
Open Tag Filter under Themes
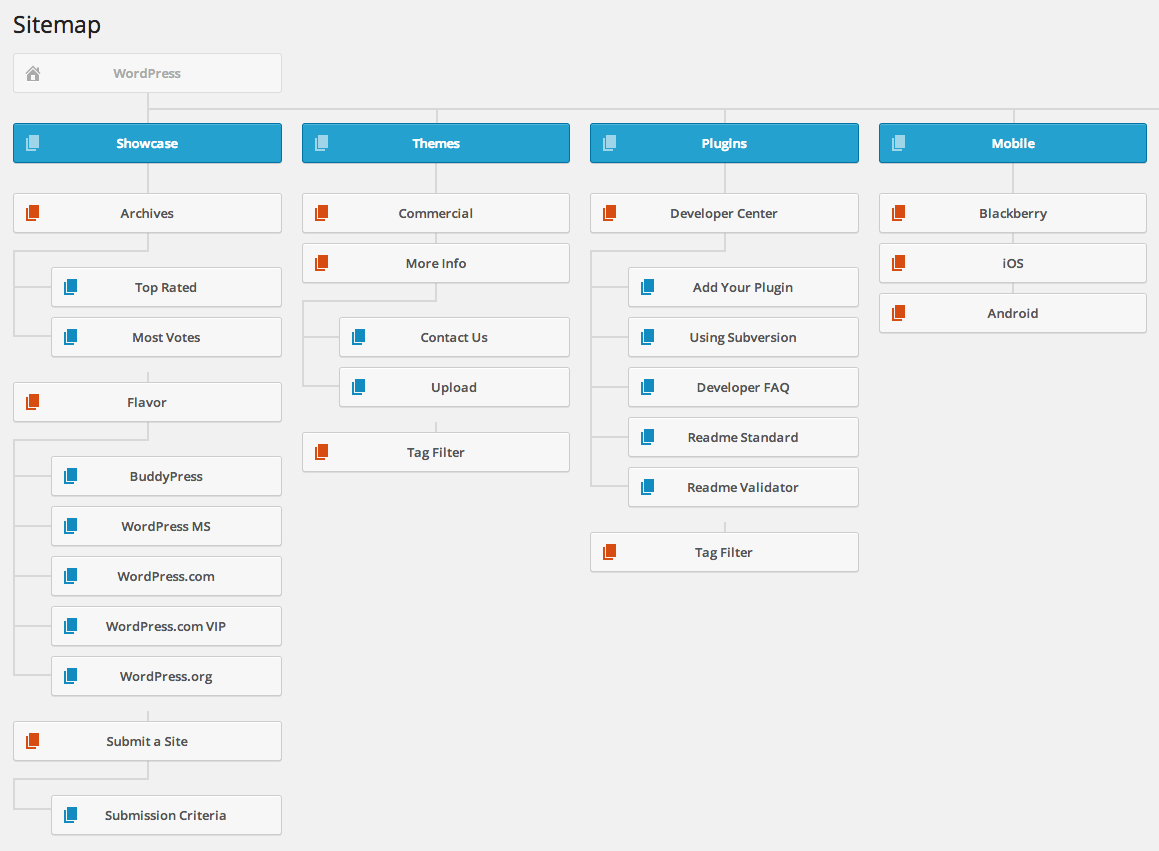pyautogui.click(x=436, y=452)
